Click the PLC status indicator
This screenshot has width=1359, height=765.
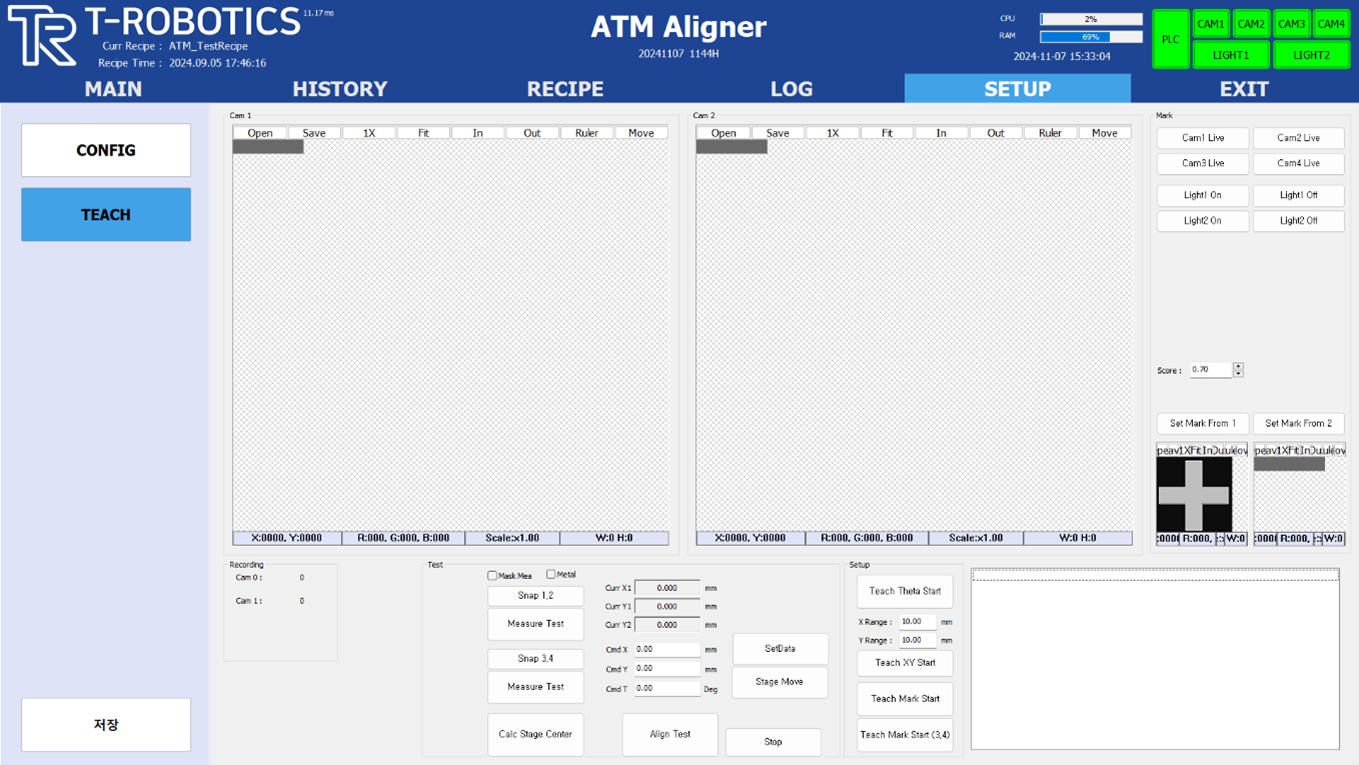pyautogui.click(x=1170, y=39)
